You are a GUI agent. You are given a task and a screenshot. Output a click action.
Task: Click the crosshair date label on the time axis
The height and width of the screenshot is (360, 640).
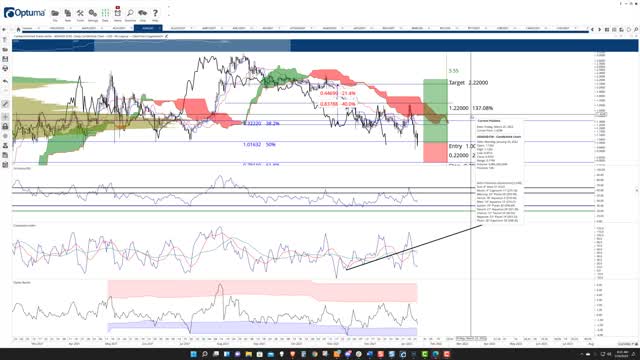click(x=471, y=338)
